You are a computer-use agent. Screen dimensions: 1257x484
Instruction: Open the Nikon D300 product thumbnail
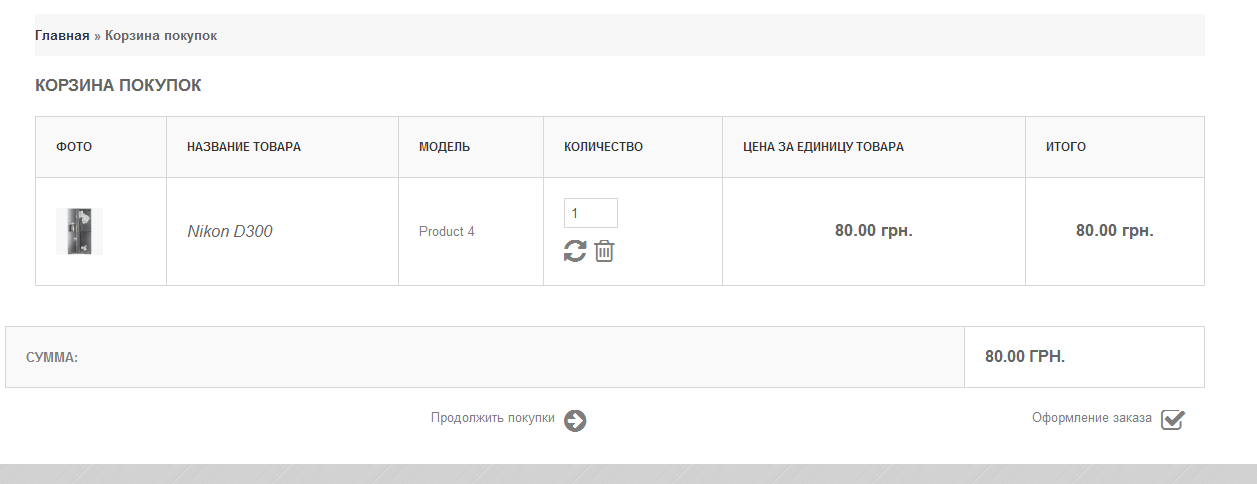79,231
